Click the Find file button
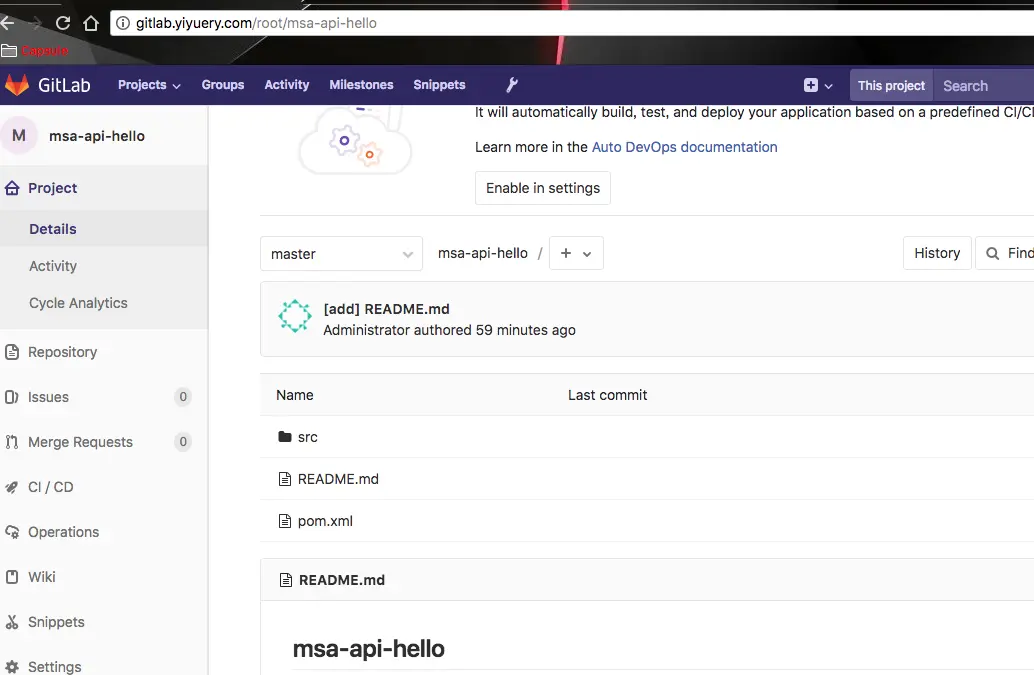 [x=1005, y=253]
